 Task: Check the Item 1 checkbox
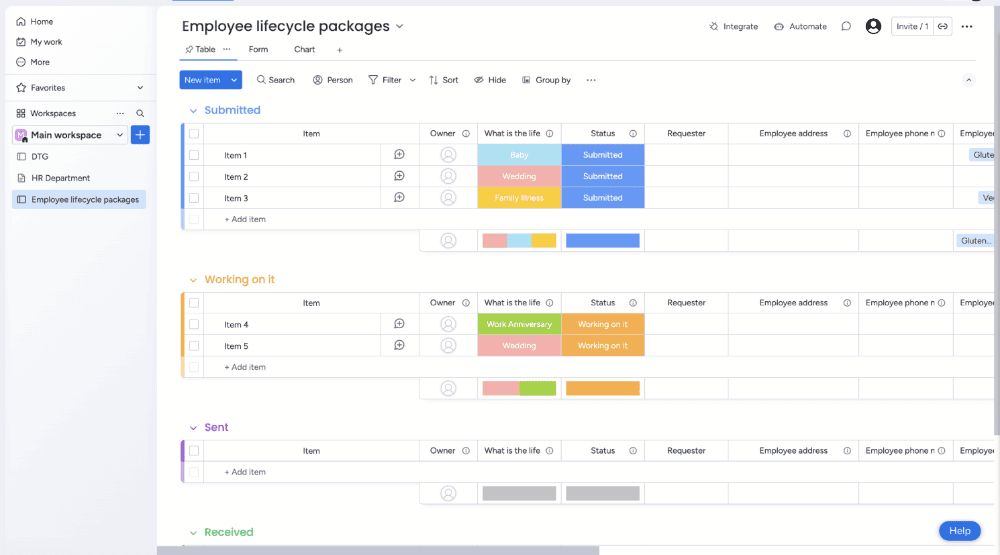[194, 155]
